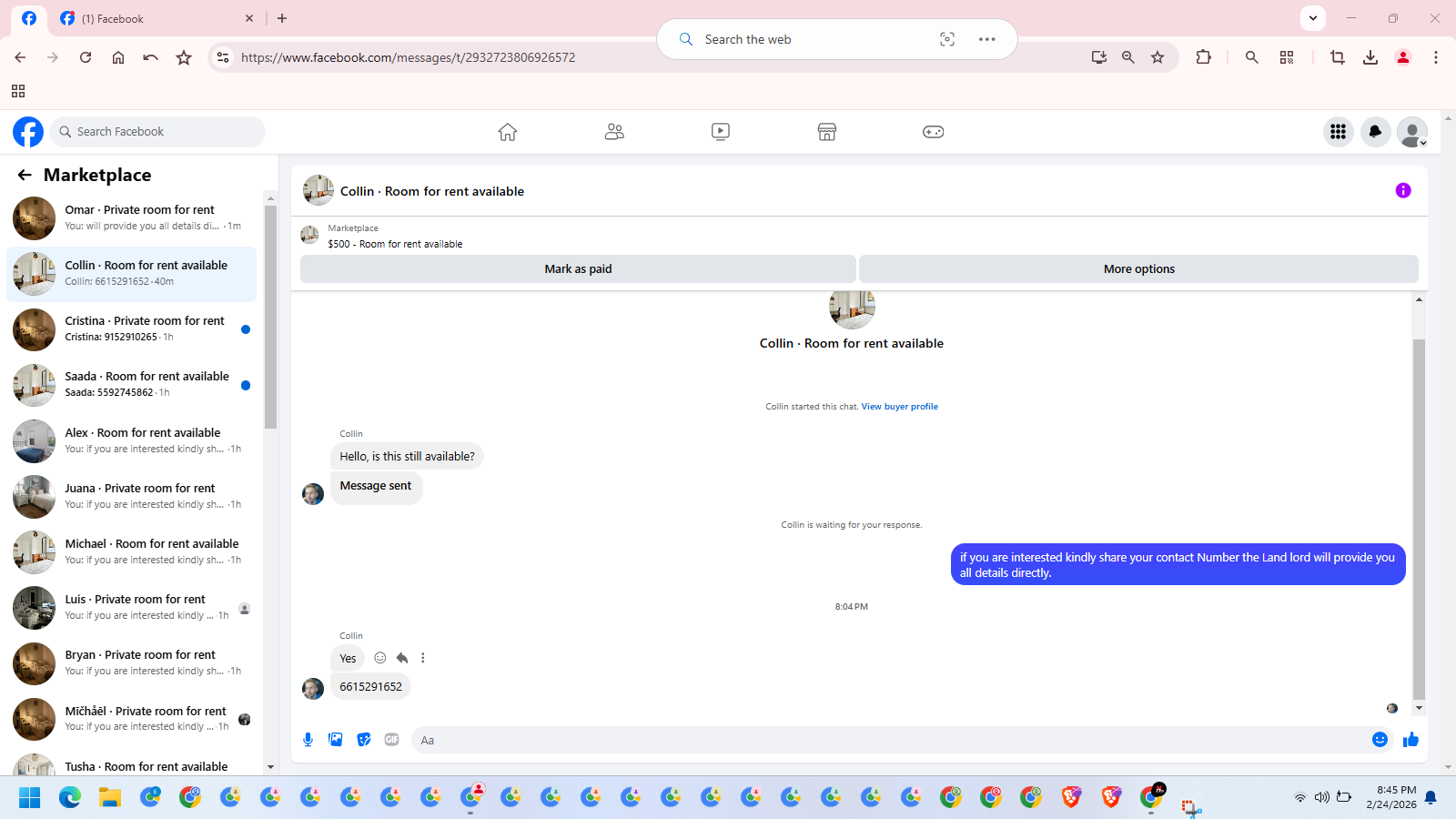This screenshot has width=1456, height=819.
Task: Open File Explorer from taskbar
Action: (x=110, y=798)
